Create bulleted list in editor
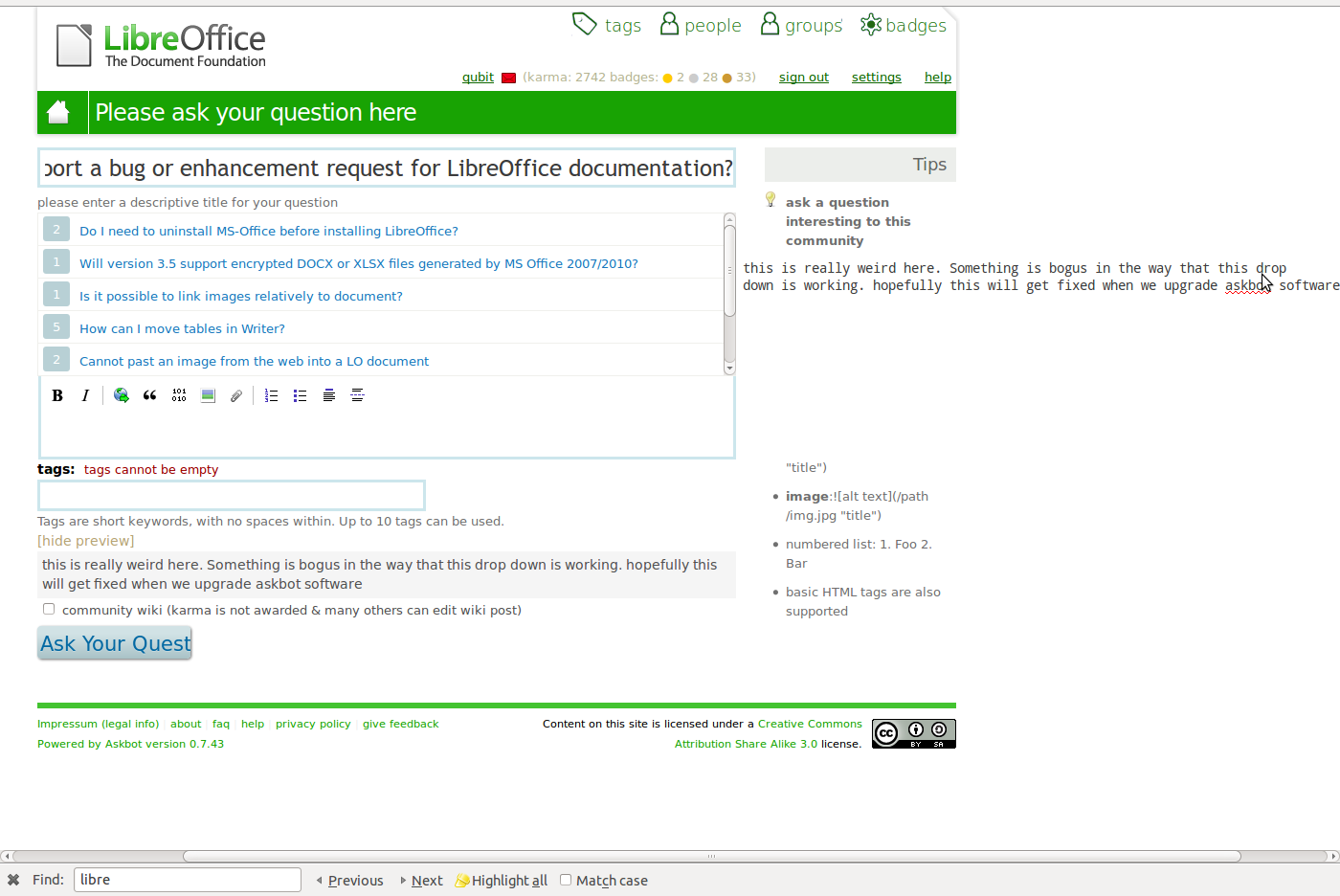The width and height of the screenshot is (1340, 896). click(301, 395)
